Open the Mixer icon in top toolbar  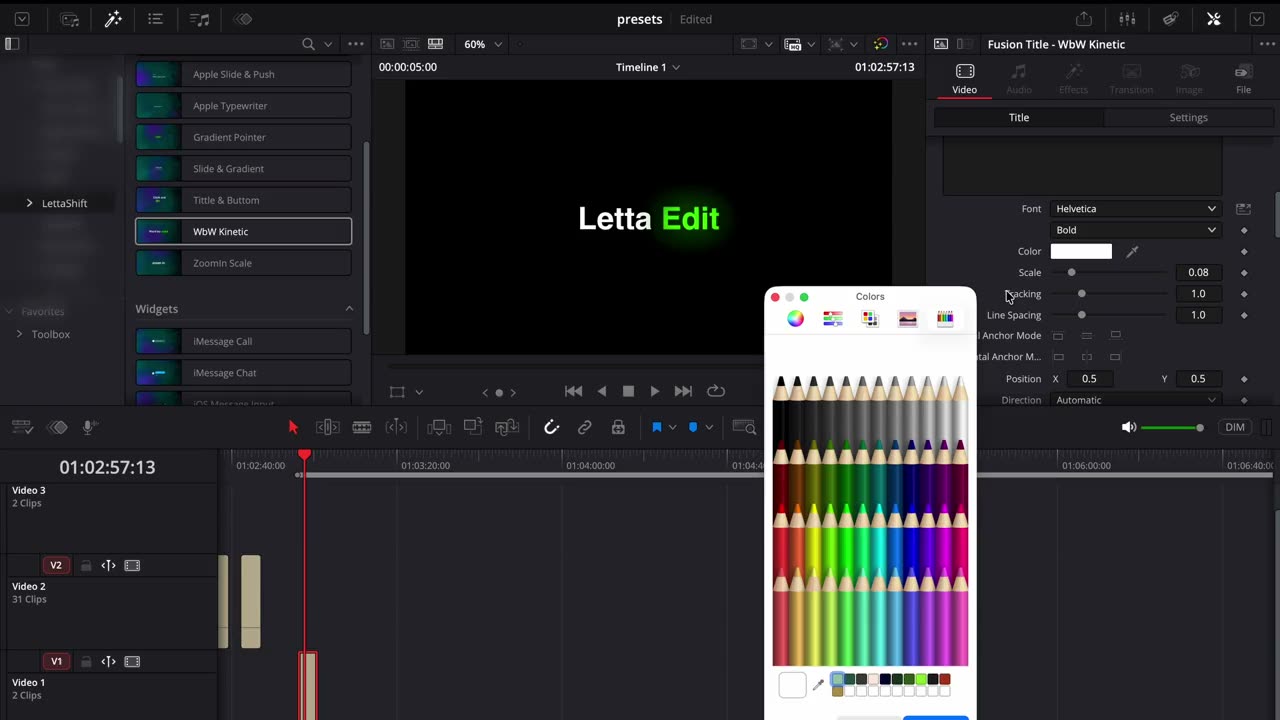click(1127, 19)
